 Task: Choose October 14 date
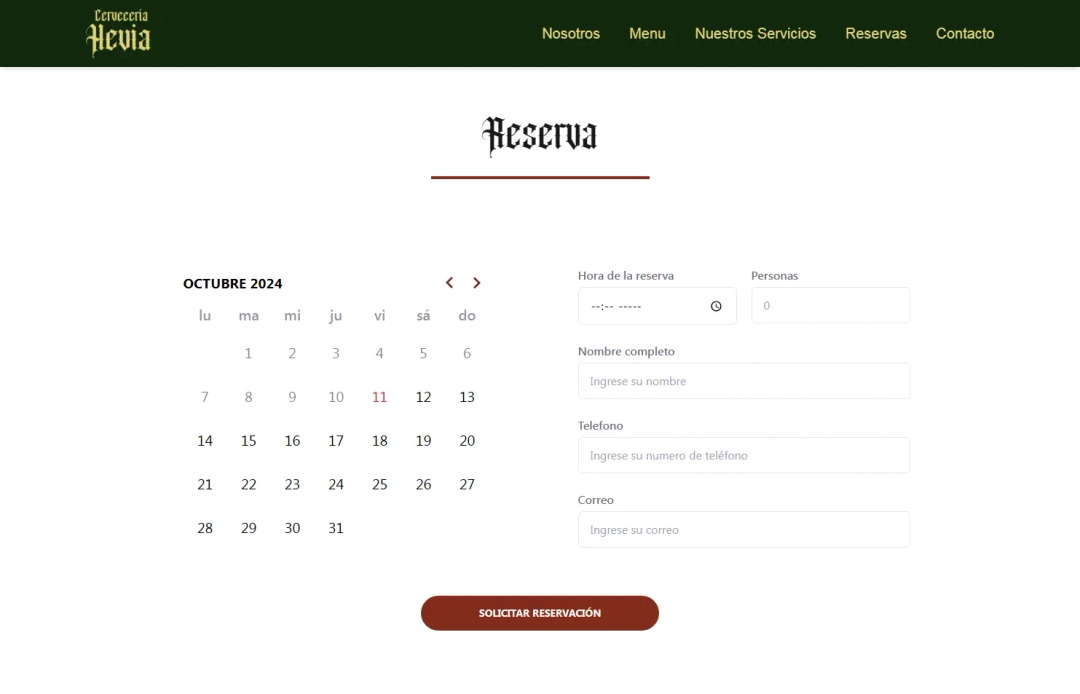(x=205, y=441)
